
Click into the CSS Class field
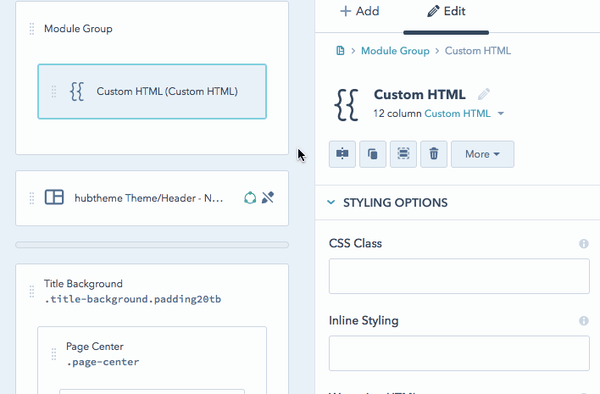(x=459, y=276)
